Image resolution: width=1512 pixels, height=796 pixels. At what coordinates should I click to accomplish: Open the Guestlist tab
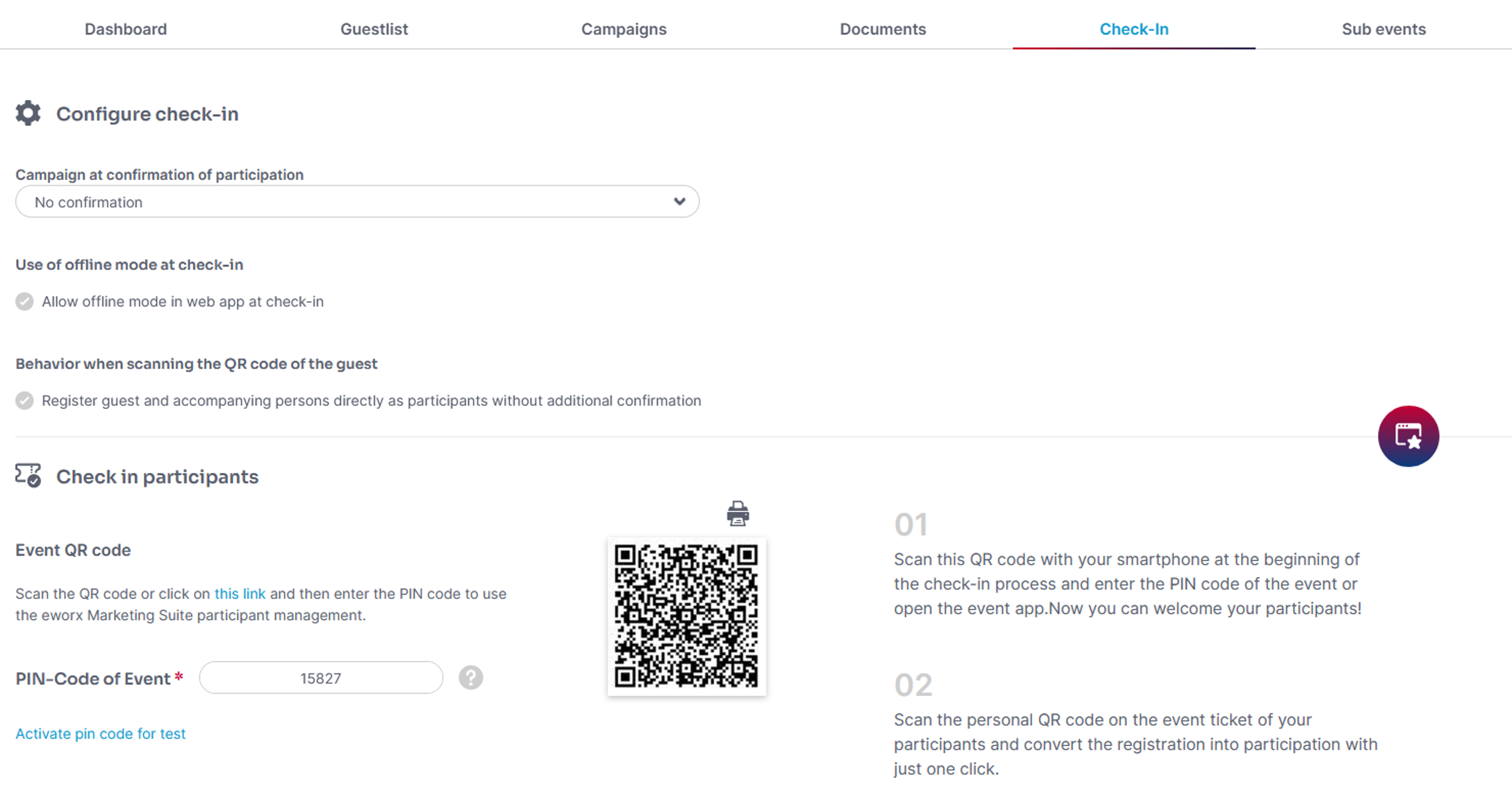(374, 29)
